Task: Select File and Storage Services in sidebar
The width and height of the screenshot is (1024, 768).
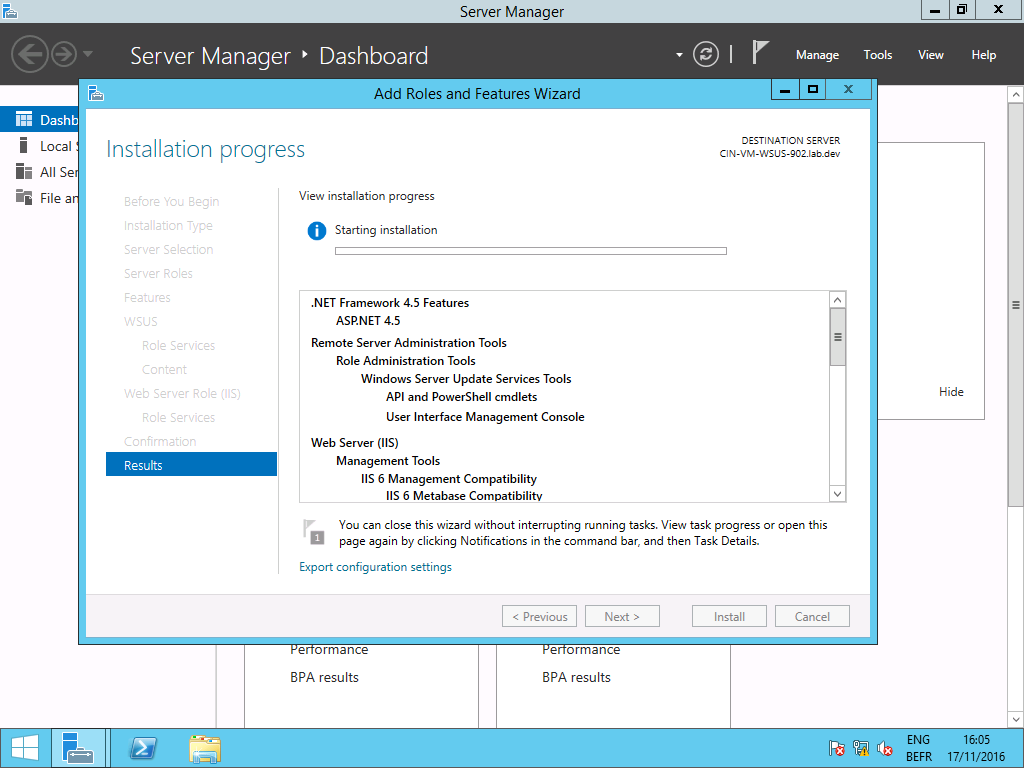Action: [39, 198]
